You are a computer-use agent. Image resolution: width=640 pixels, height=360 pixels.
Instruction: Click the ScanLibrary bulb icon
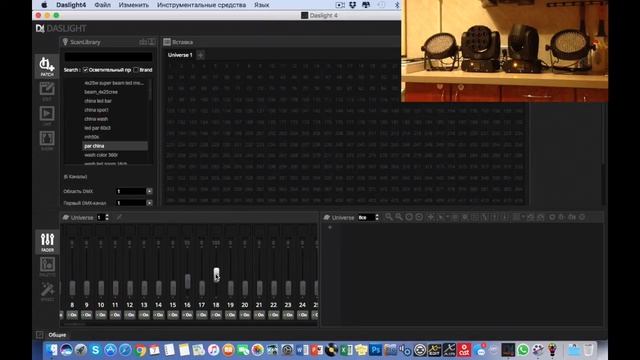tap(65, 42)
